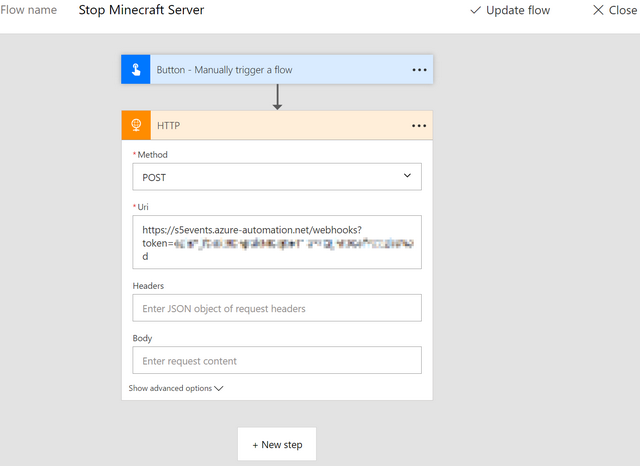Click the Uri field with webhook URL
This screenshot has height=466, width=640.
click(x=277, y=242)
